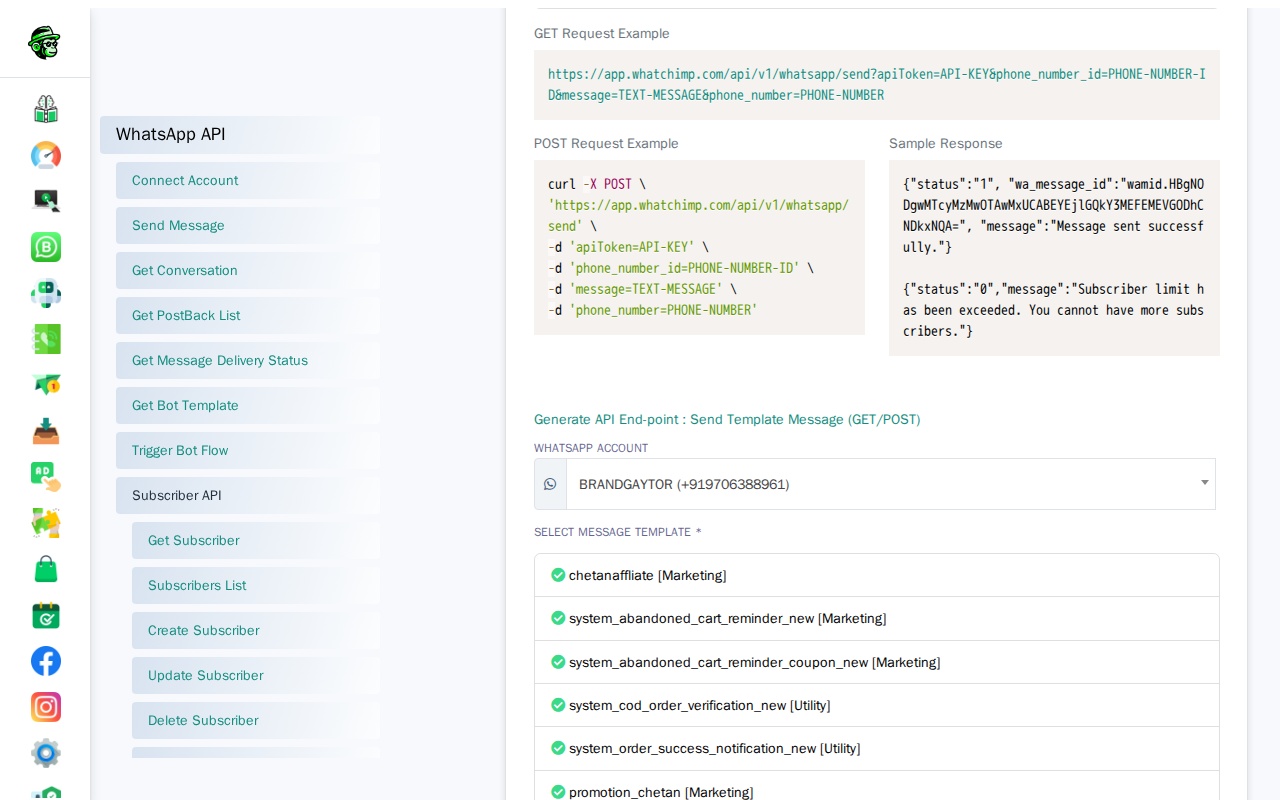The width and height of the screenshot is (1280, 800).
Task: Open Get Message Delivery Status menu item
Action: [248, 361]
